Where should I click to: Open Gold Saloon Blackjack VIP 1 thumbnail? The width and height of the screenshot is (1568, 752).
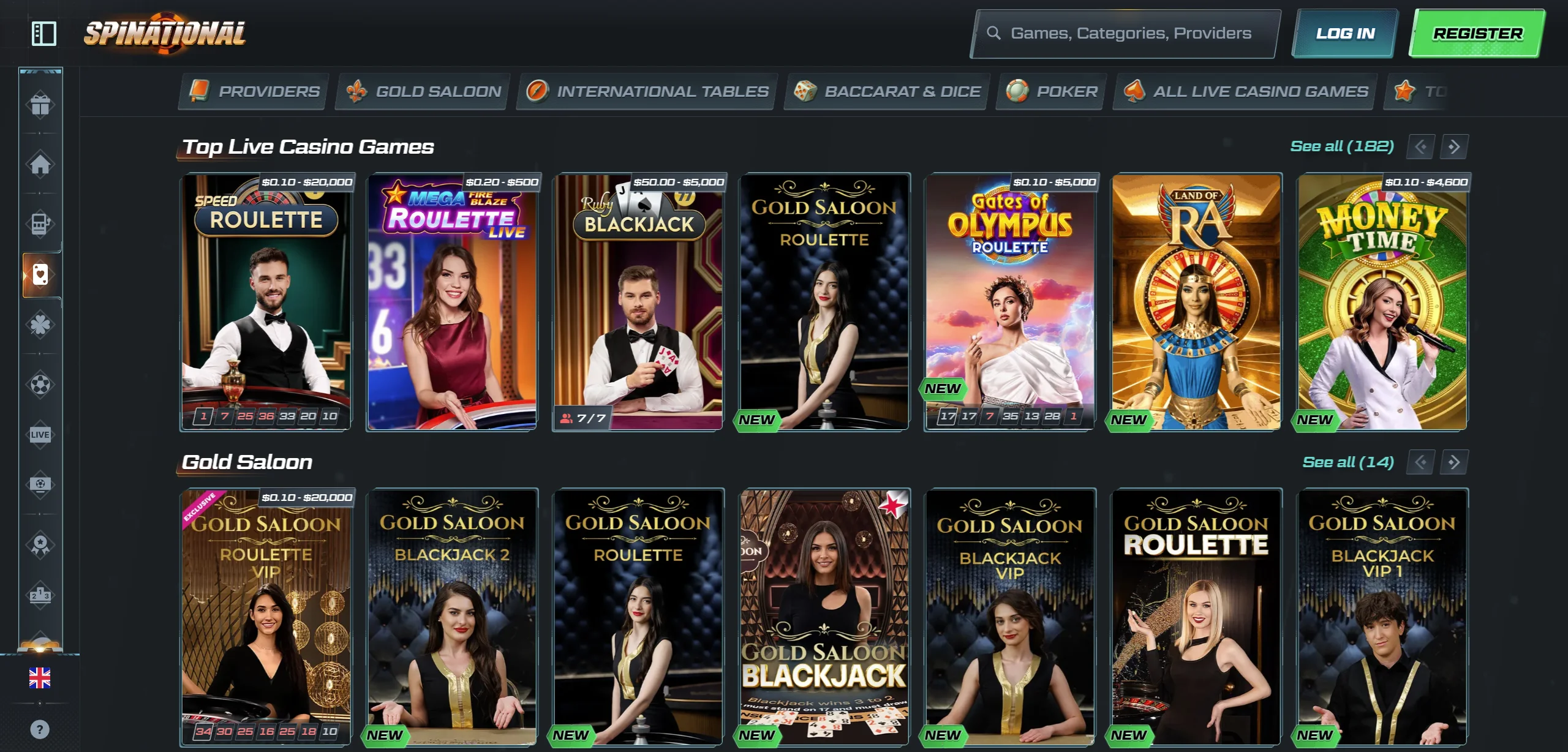tap(1383, 617)
